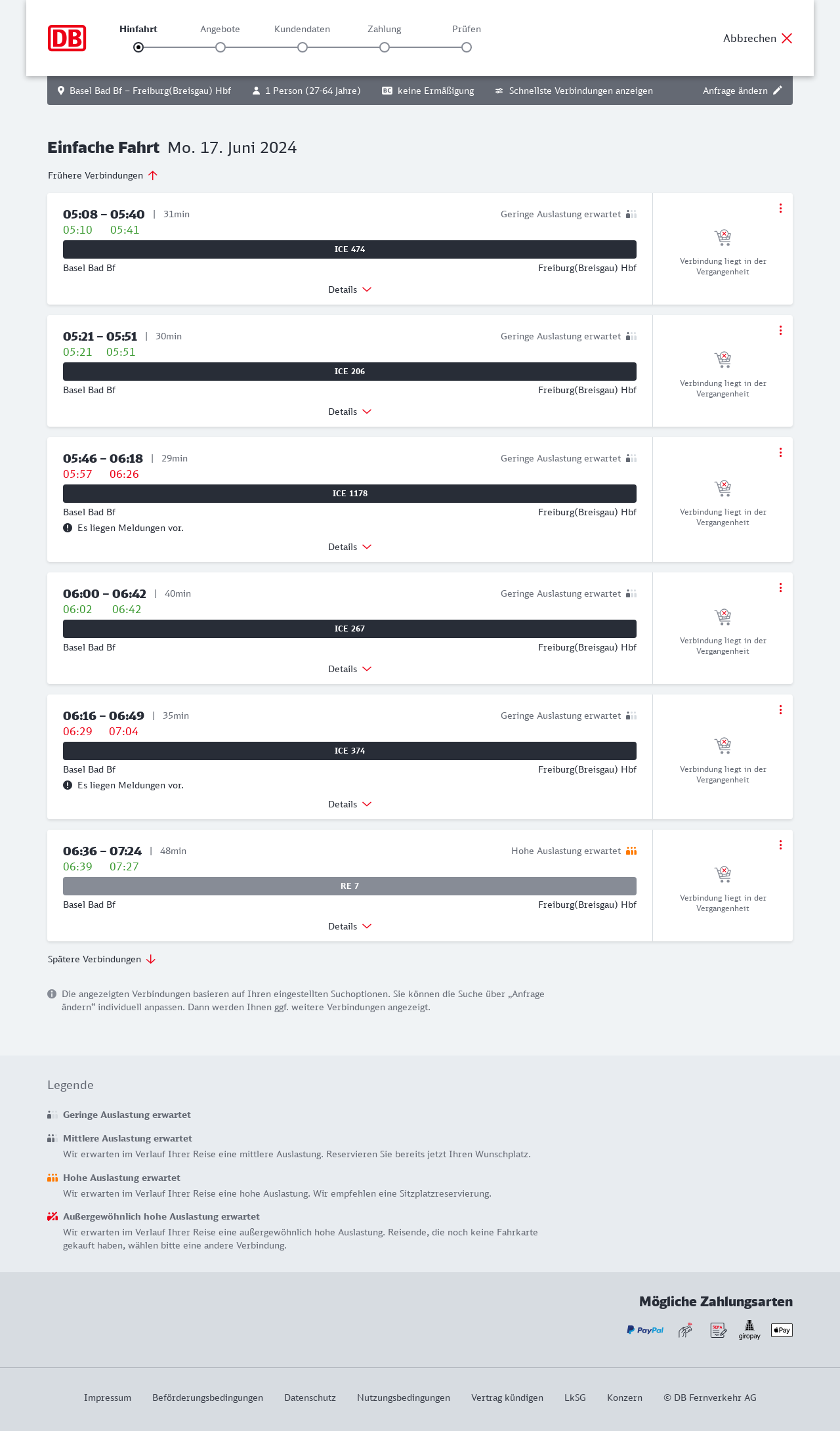The height and width of the screenshot is (1431, 840).
Task: Click the Apple Pay payment icon
Action: (782, 1330)
